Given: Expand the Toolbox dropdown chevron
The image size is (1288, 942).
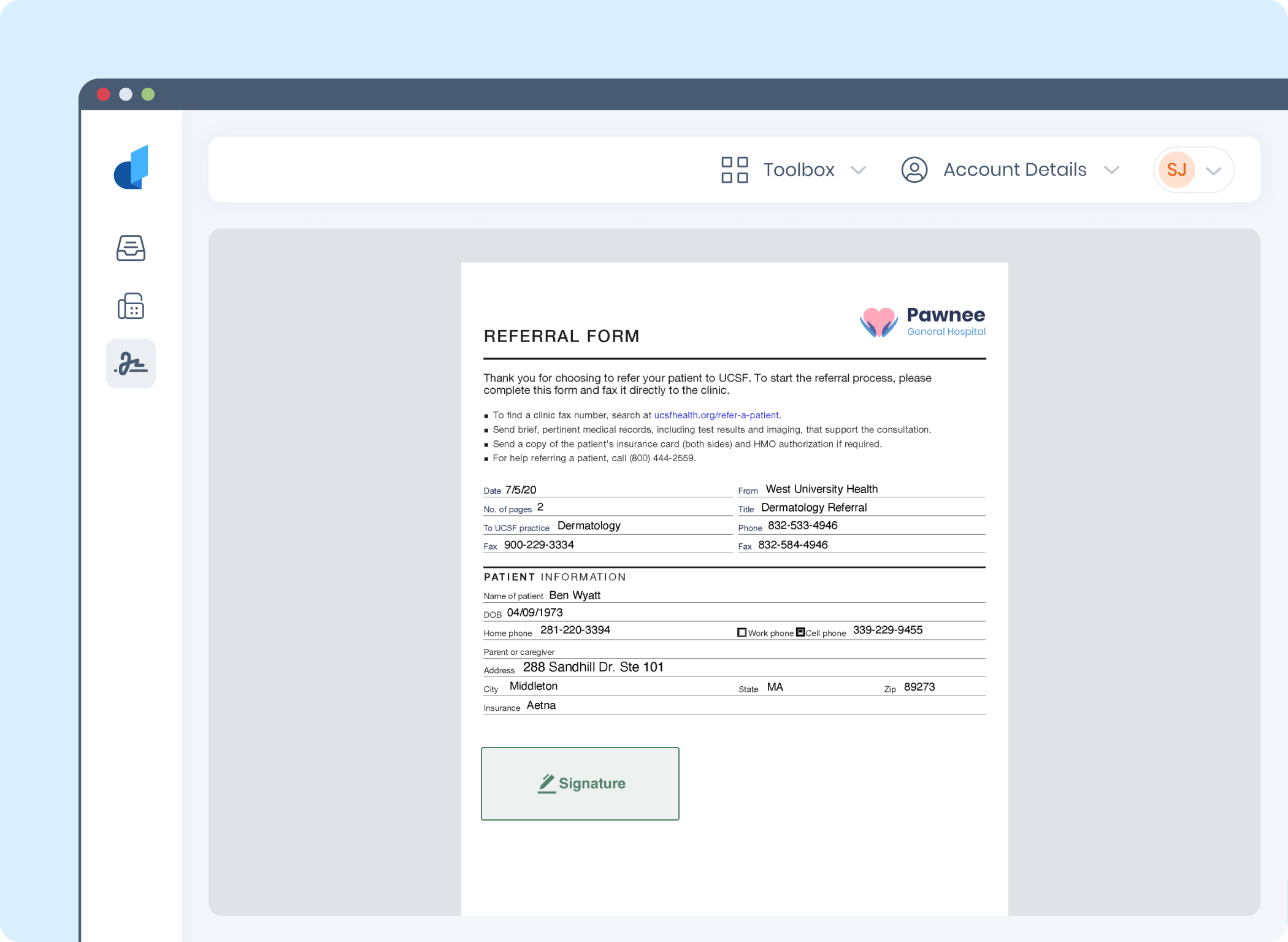Looking at the screenshot, I should 859,170.
